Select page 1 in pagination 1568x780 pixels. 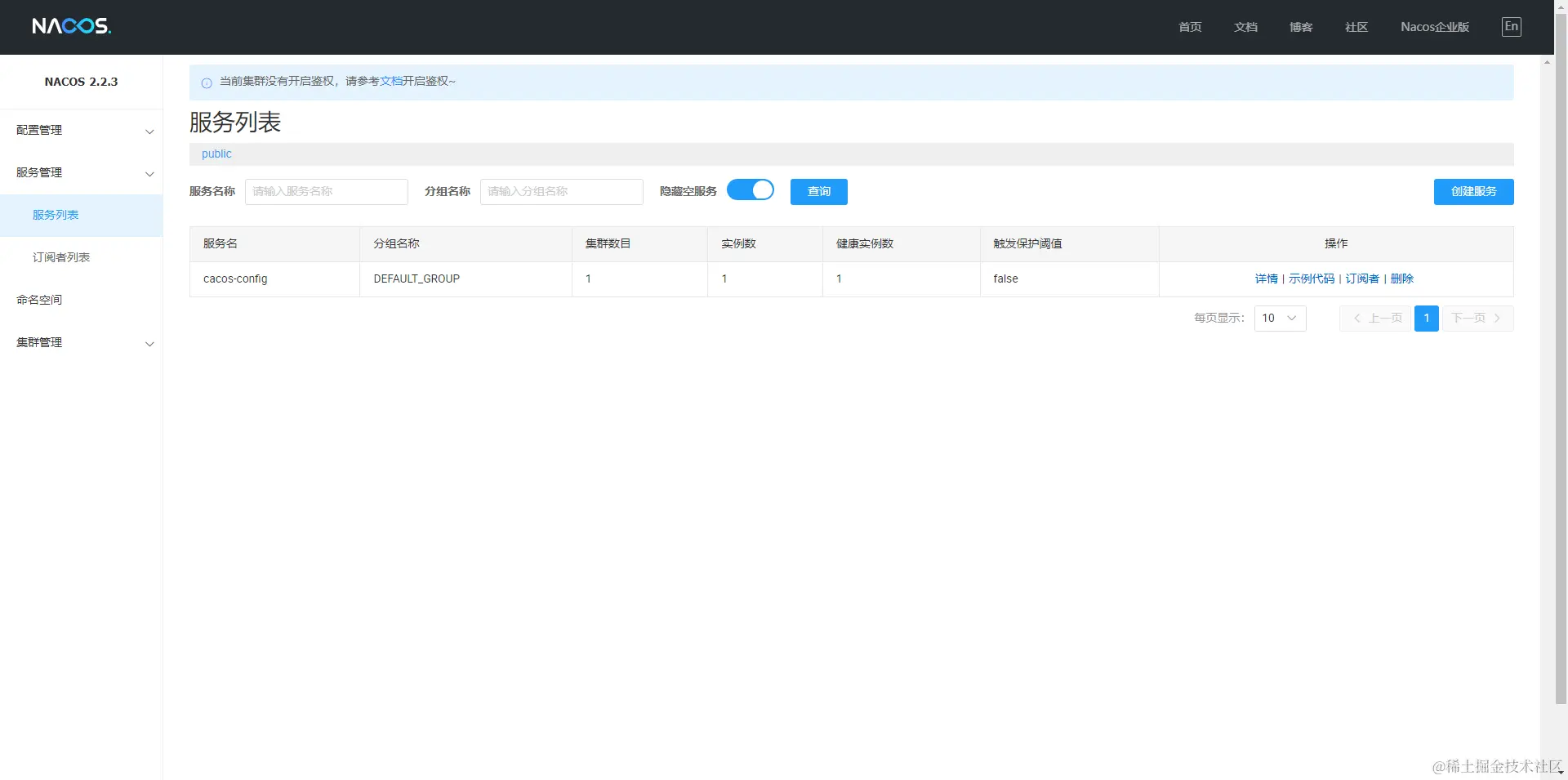(1427, 319)
